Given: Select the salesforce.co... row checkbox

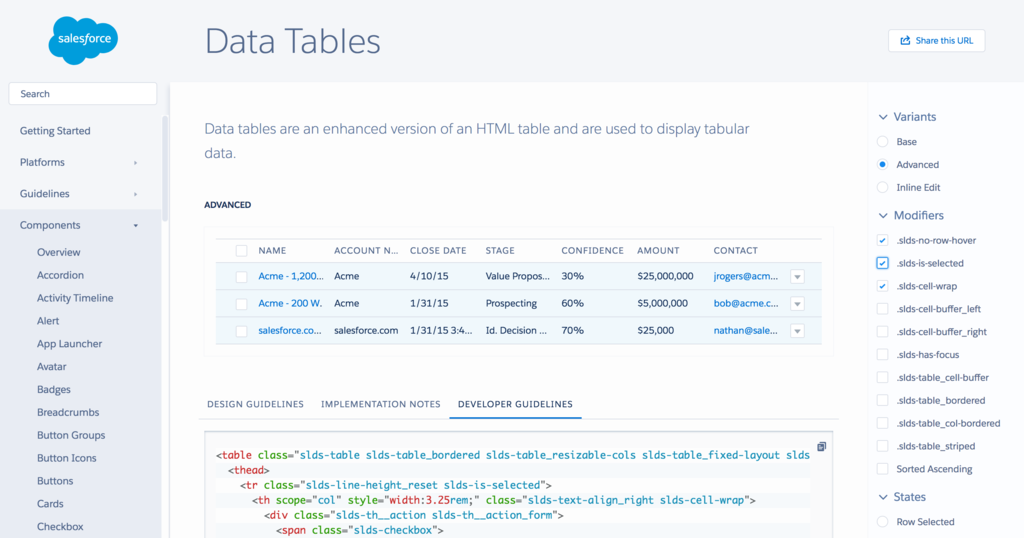Looking at the screenshot, I should 242,331.
